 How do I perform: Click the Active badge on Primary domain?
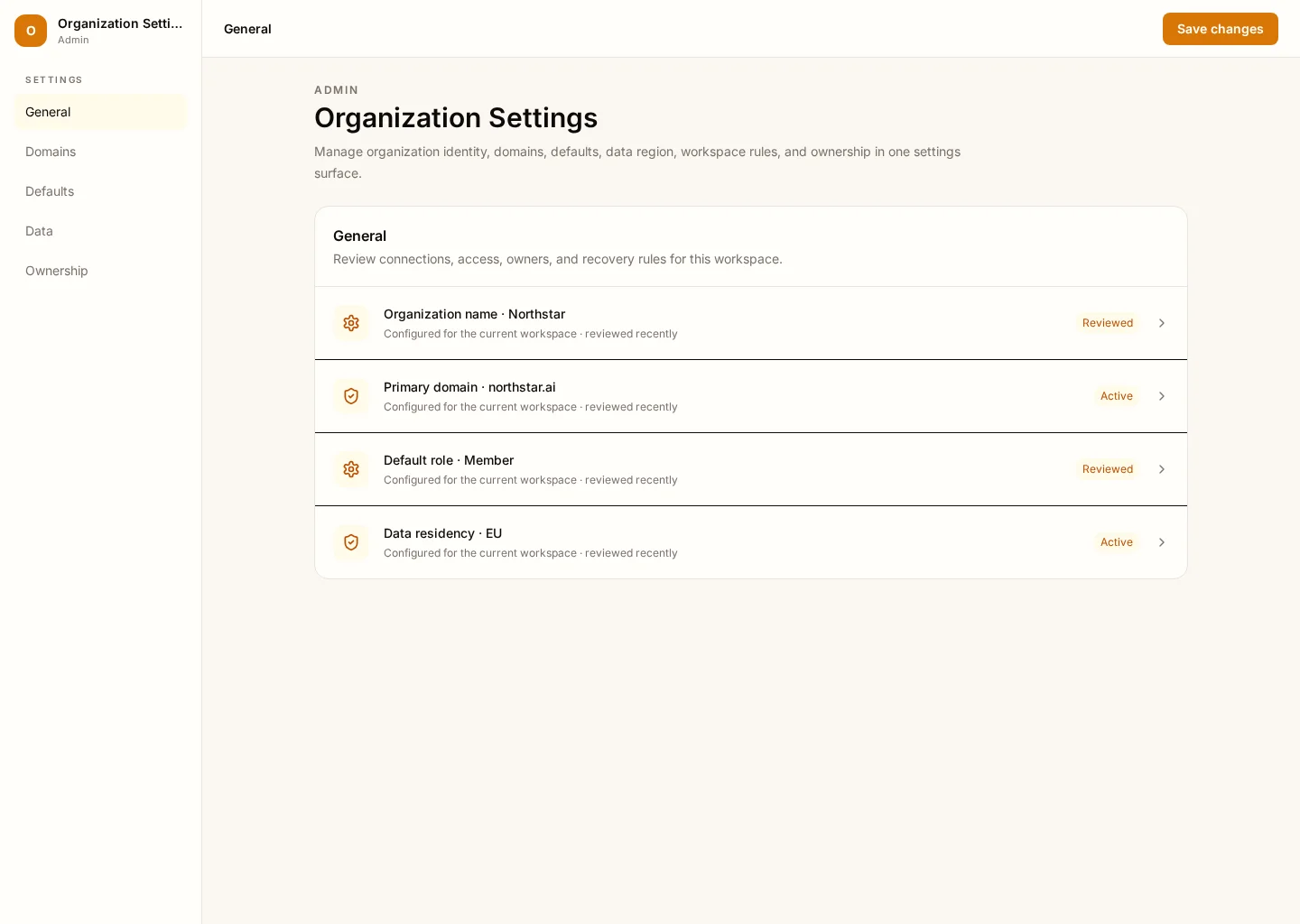[x=1117, y=396]
